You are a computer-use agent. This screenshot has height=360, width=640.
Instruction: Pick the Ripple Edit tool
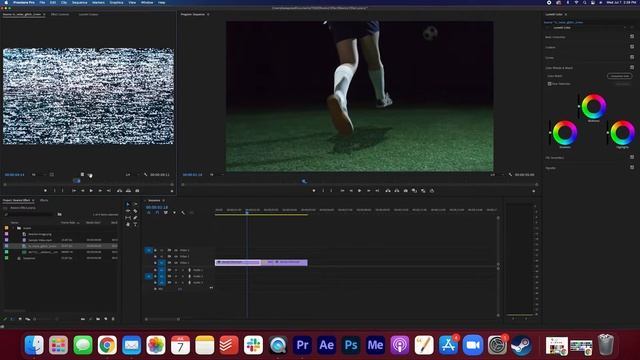(x=128, y=211)
